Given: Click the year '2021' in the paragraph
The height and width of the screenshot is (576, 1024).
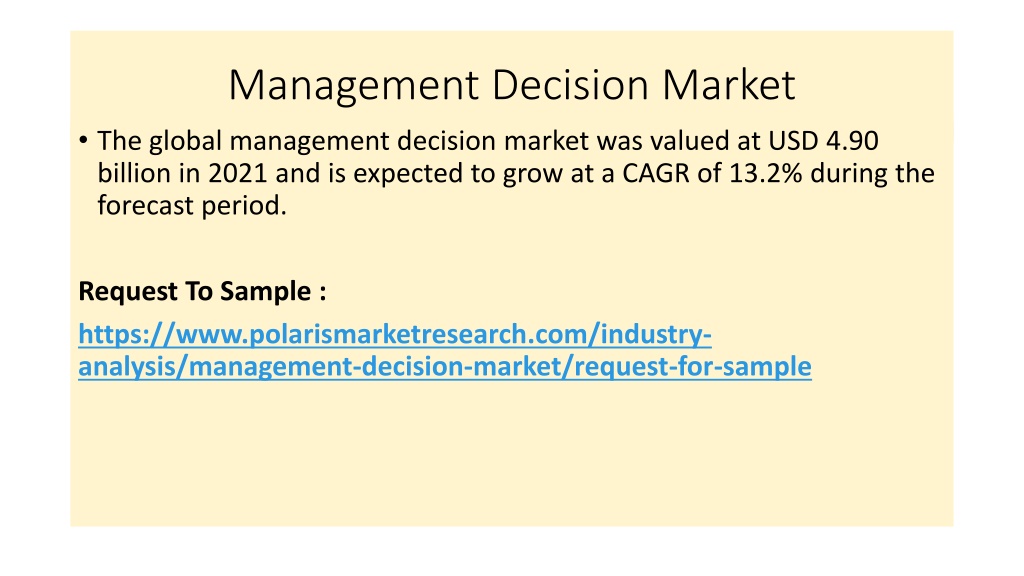Looking at the screenshot, I should coord(238,173).
